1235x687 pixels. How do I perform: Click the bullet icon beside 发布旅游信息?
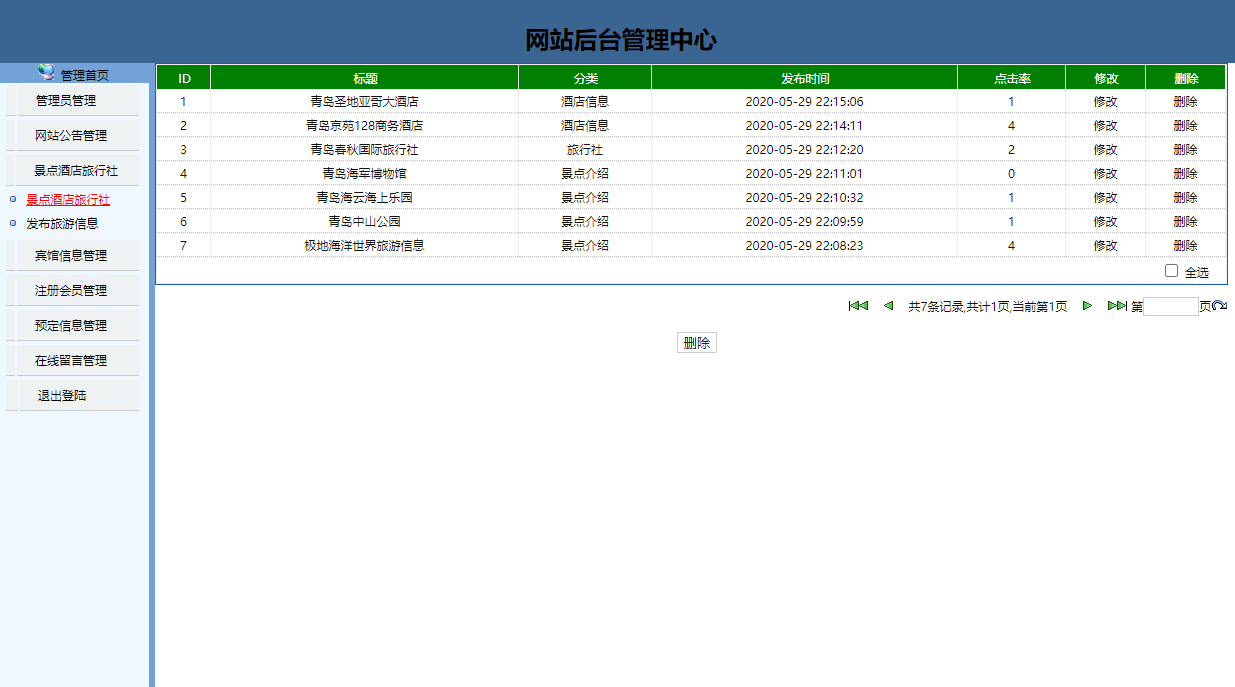tap(10, 222)
